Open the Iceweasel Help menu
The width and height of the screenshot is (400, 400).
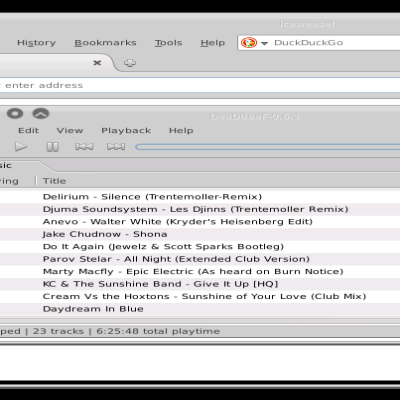pos(213,43)
